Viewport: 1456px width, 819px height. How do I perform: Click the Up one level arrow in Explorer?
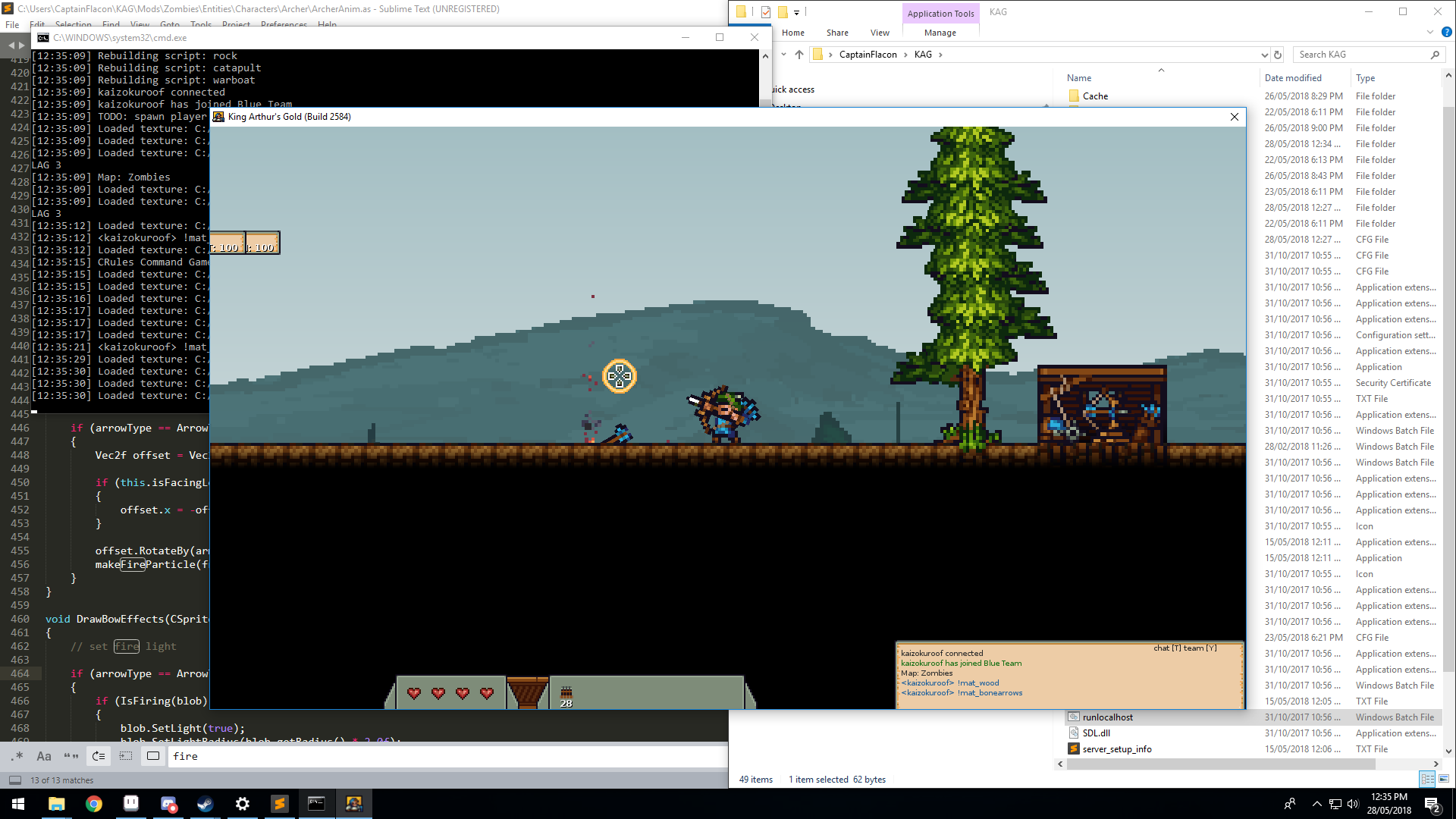(x=799, y=55)
